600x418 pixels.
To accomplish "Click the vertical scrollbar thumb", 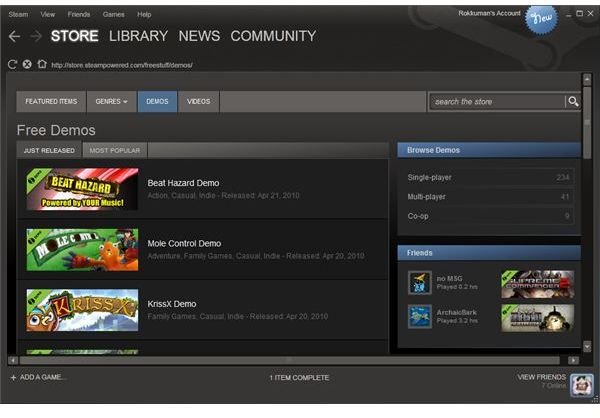I will [x=587, y=122].
